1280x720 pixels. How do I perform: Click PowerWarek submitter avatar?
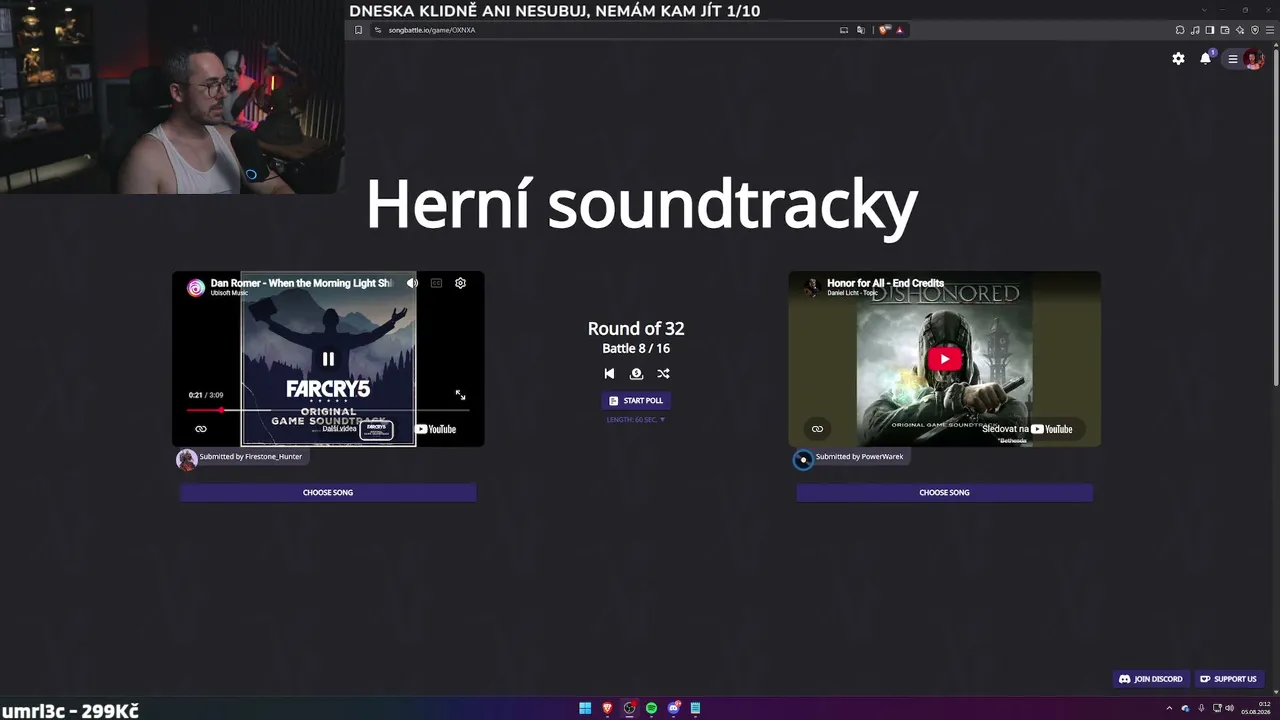pos(803,459)
